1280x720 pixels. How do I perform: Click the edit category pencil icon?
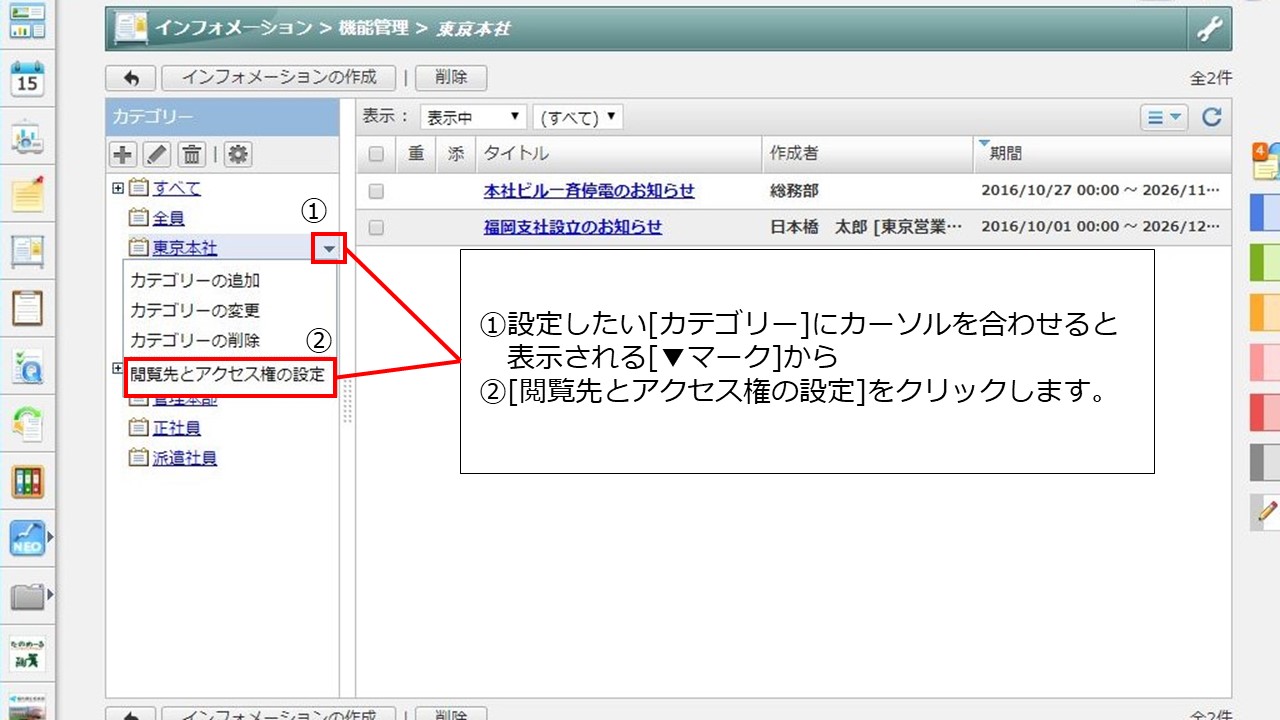pos(157,154)
